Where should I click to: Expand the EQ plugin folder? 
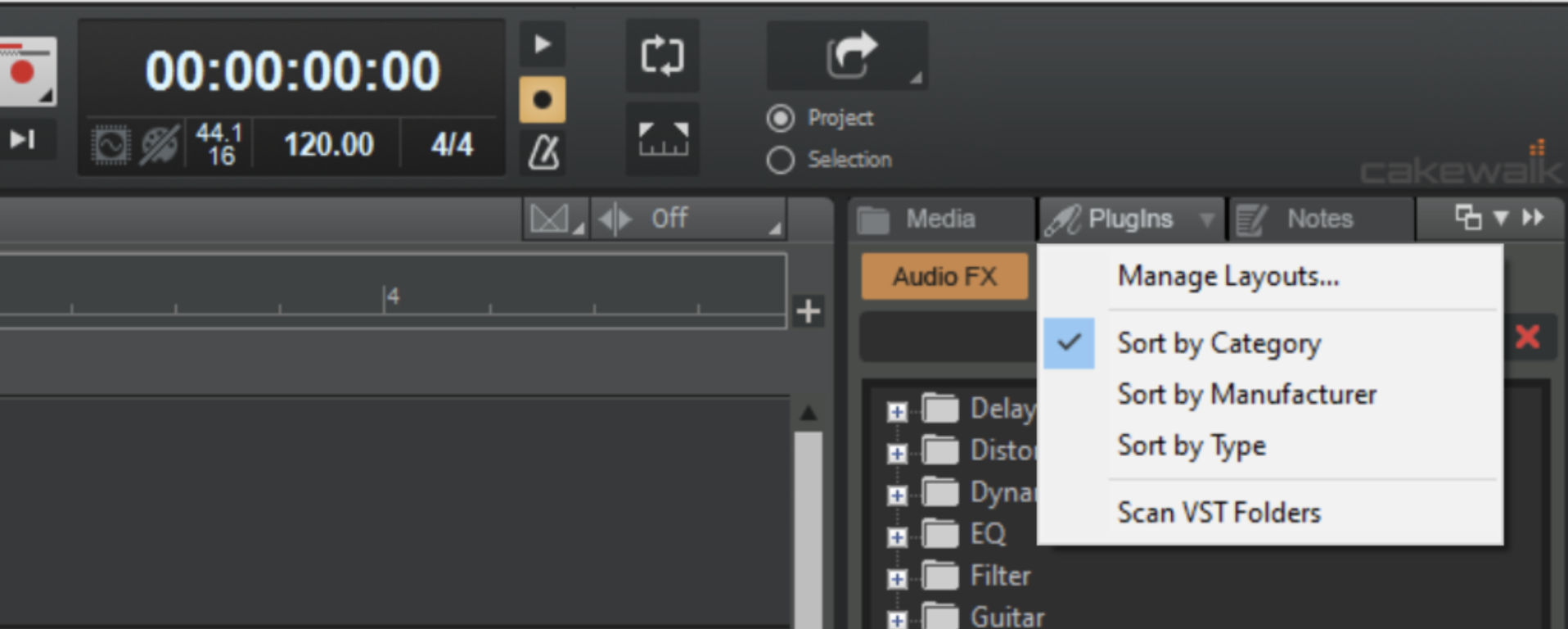(x=897, y=536)
